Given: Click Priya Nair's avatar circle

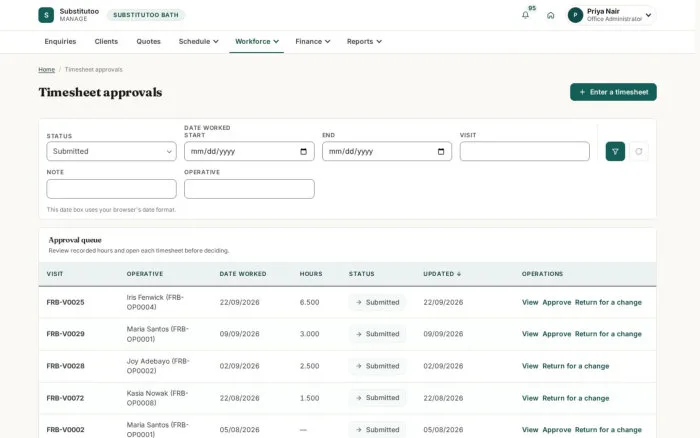Looking at the screenshot, I should click(x=575, y=15).
